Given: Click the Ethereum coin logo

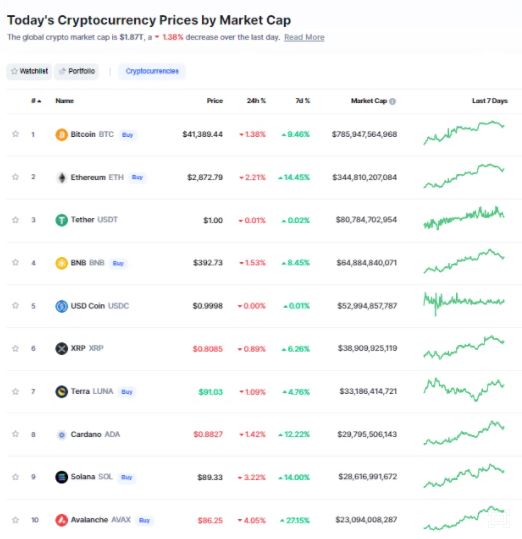Looking at the screenshot, I should pyautogui.click(x=62, y=177).
